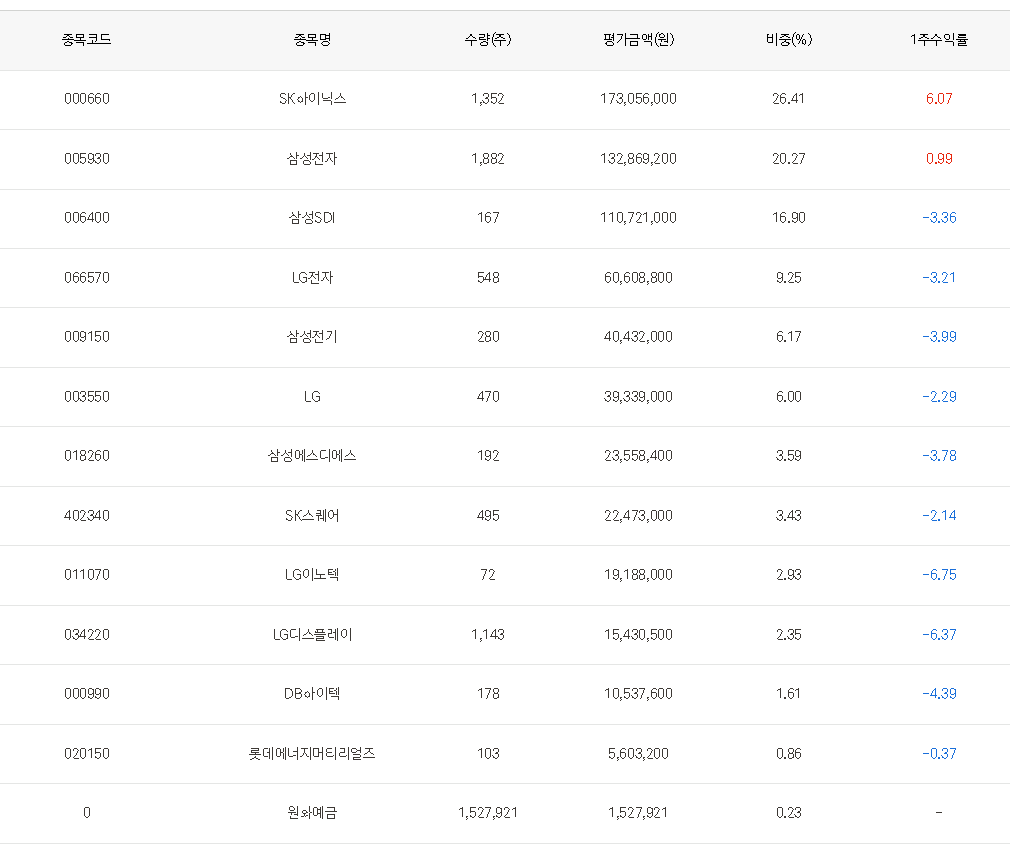The width and height of the screenshot is (1010, 854).
Task: Click the red 0.99 weekly return
Action: pyautogui.click(x=939, y=158)
